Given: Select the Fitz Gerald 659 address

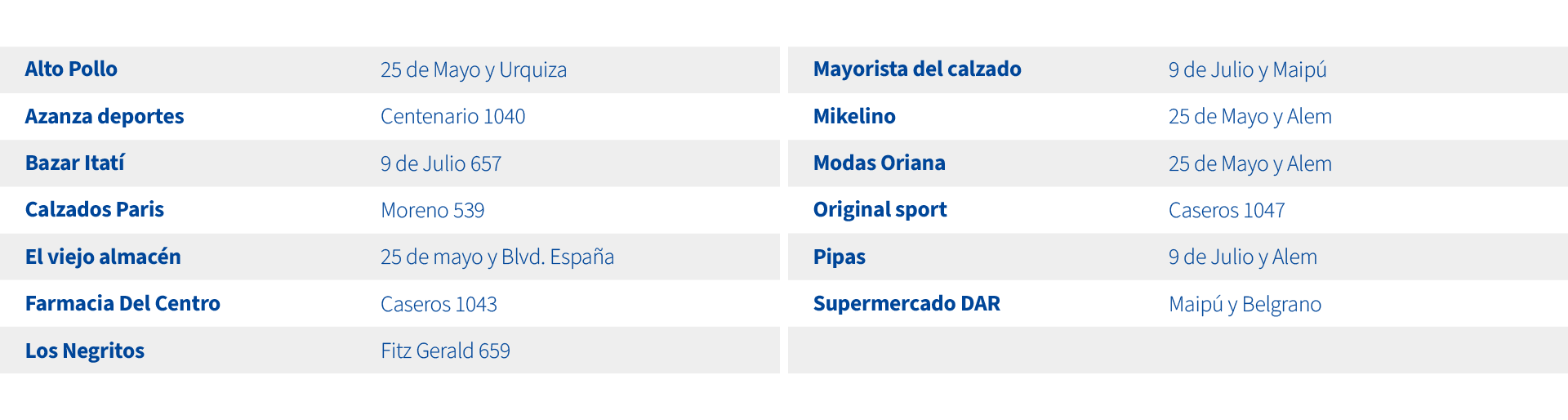Looking at the screenshot, I should [446, 351].
